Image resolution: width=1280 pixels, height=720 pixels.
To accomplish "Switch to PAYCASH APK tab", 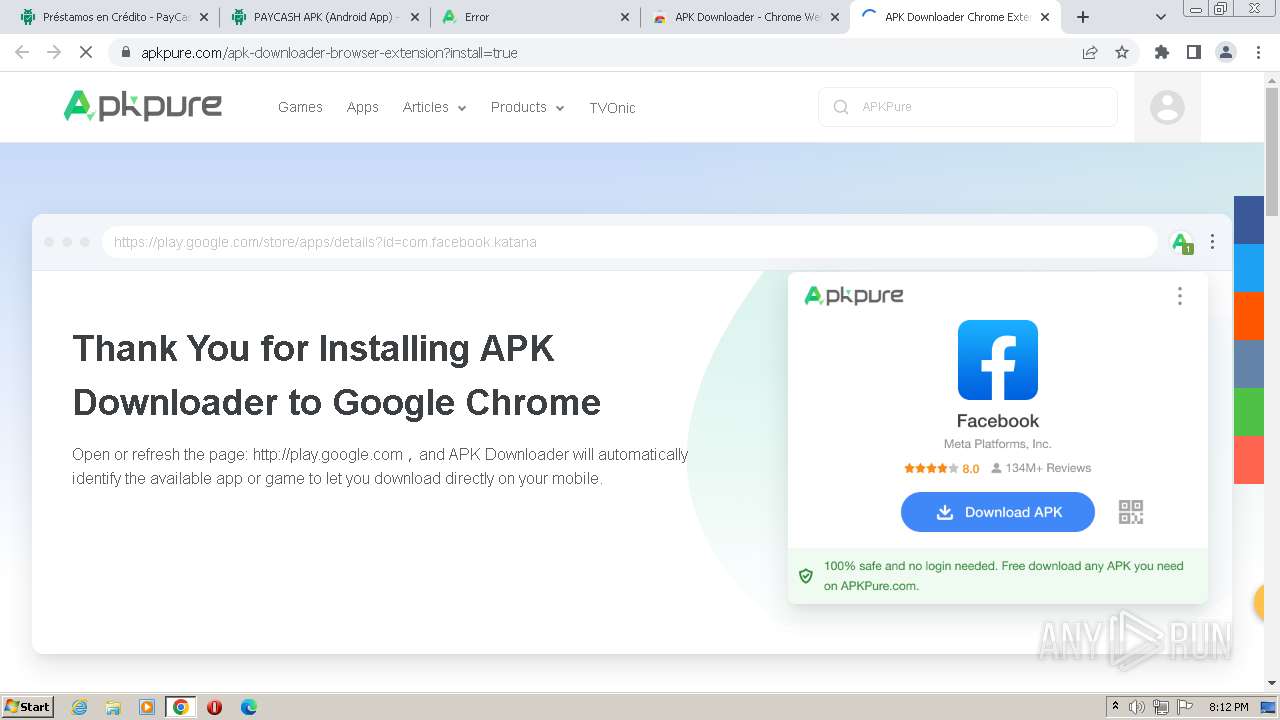I will (325, 17).
